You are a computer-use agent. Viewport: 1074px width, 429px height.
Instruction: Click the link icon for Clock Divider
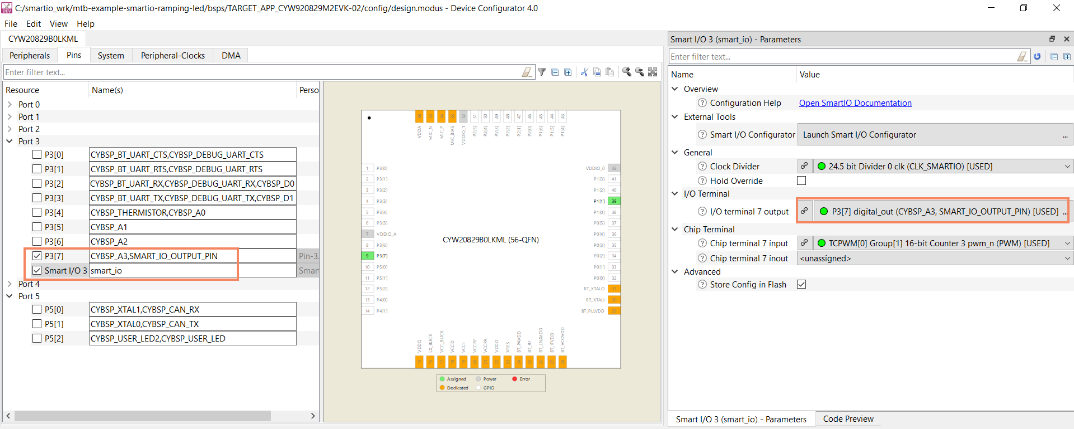pyautogui.click(x=805, y=166)
